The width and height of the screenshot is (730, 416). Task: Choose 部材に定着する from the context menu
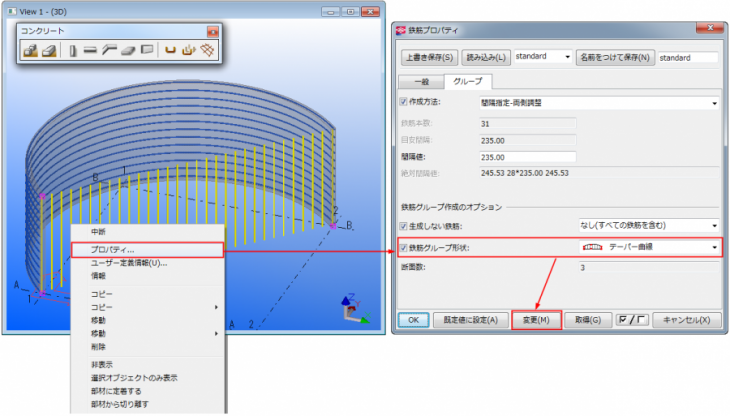(x=149, y=391)
